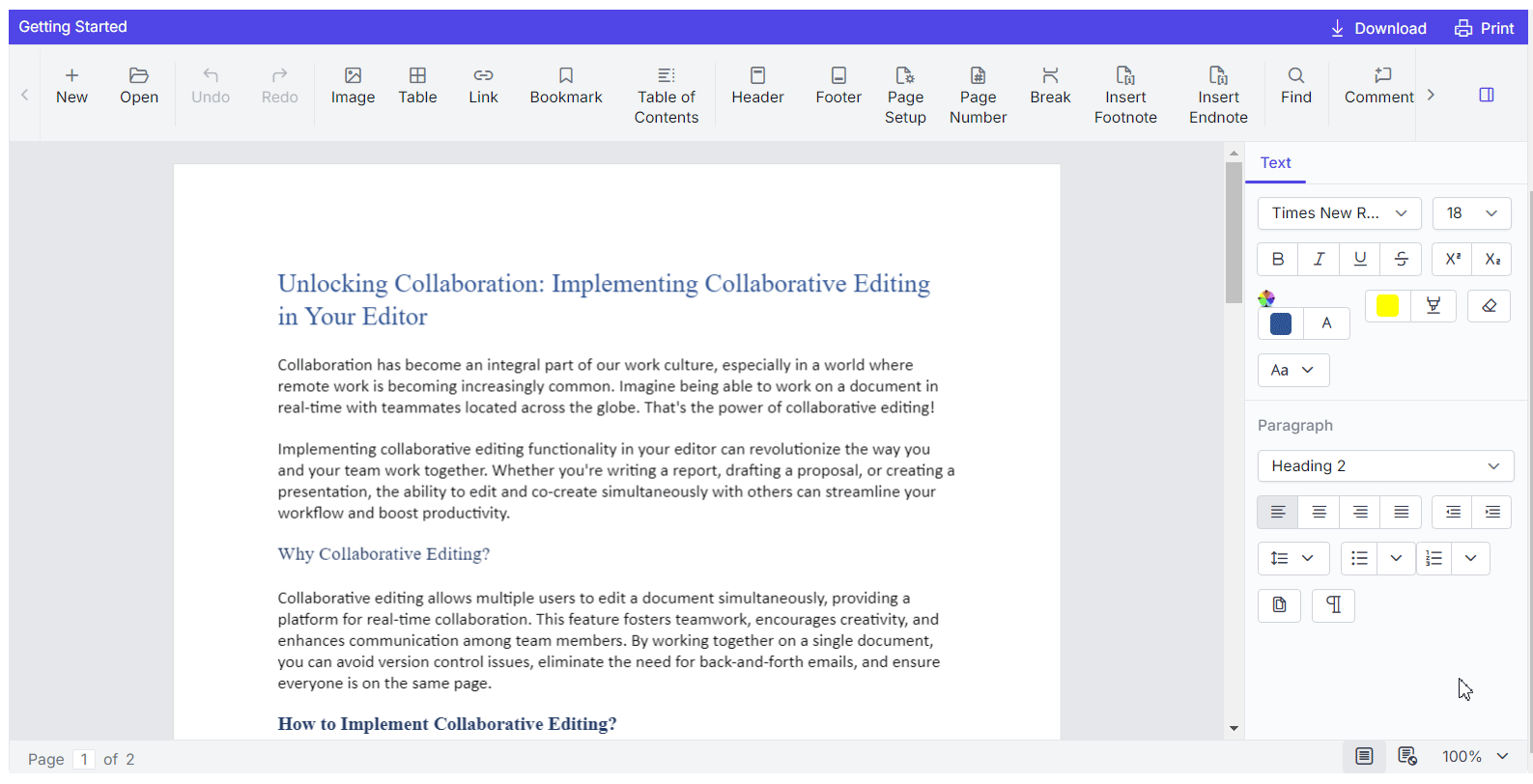Clear formatting with eraser icon

point(1489,306)
